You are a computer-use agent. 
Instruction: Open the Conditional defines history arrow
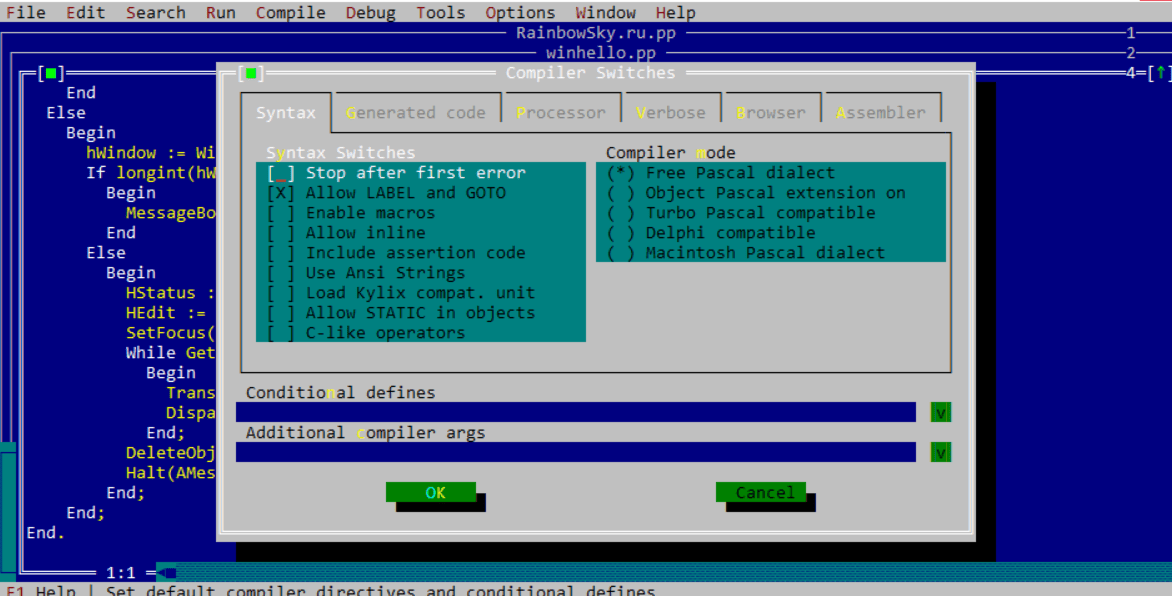(940, 412)
